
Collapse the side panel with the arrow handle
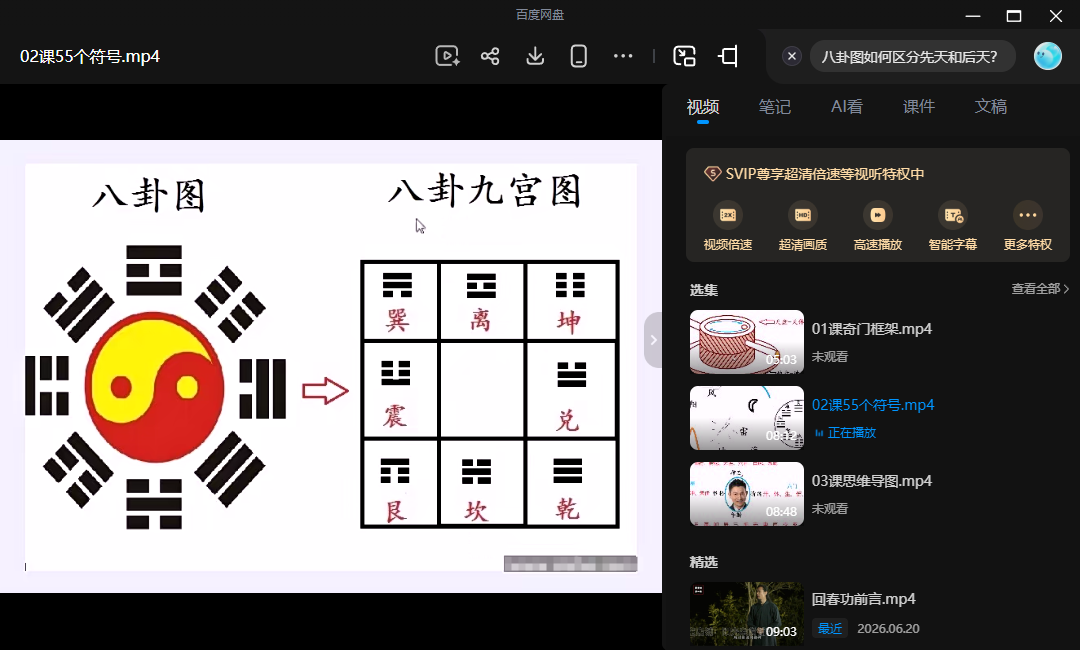pyautogui.click(x=653, y=339)
